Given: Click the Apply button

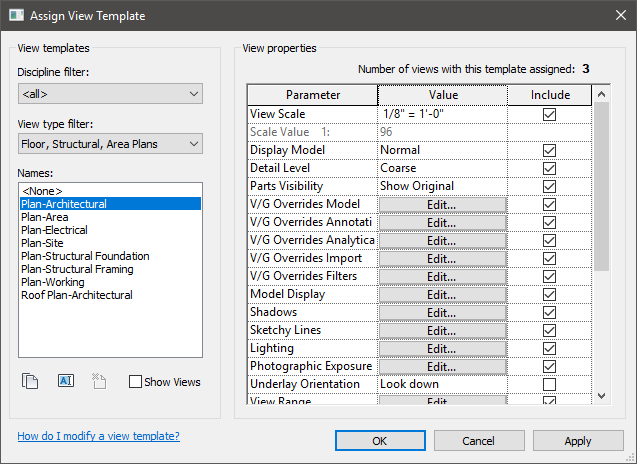Looking at the screenshot, I should click(578, 441).
